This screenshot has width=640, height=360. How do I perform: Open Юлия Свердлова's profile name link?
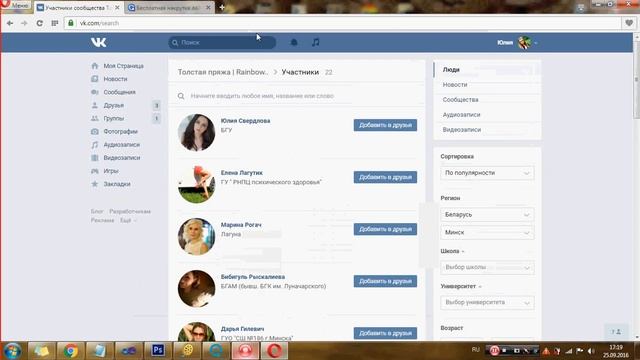click(245, 121)
